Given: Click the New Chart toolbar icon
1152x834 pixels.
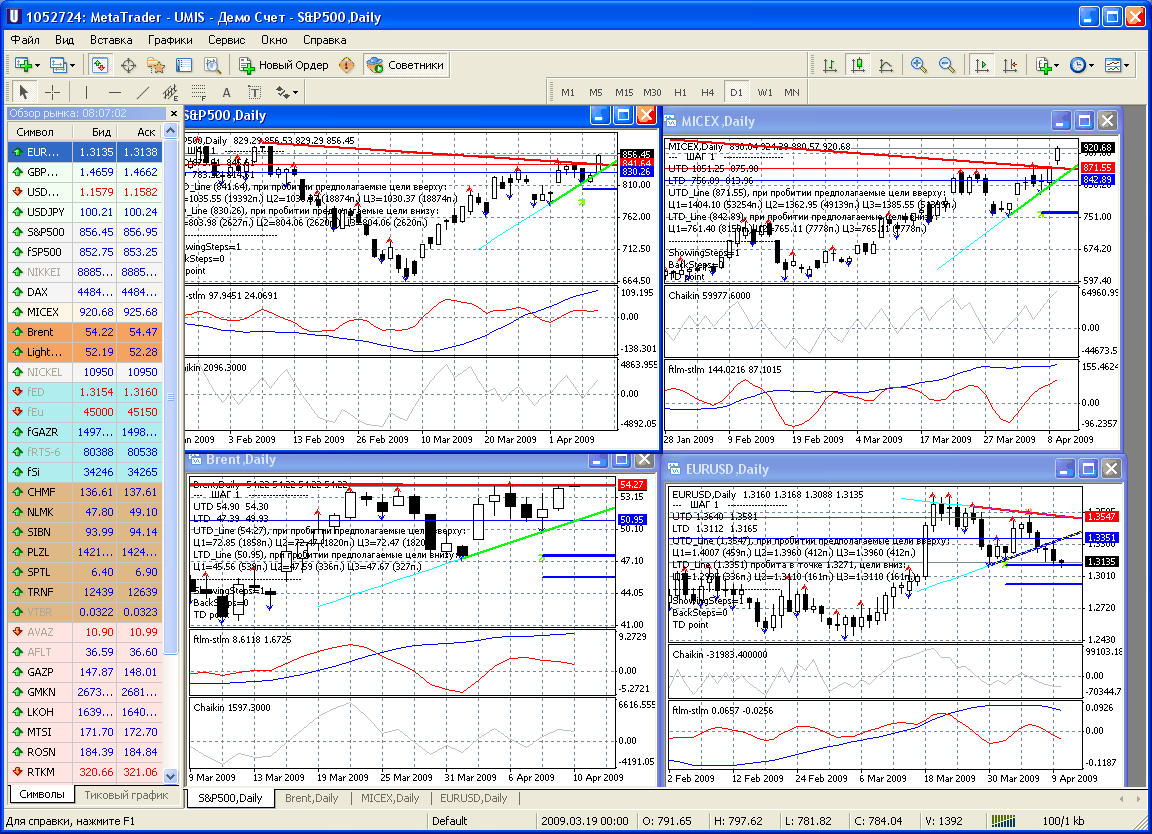Looking at the screenshot, I should (22, 65).
